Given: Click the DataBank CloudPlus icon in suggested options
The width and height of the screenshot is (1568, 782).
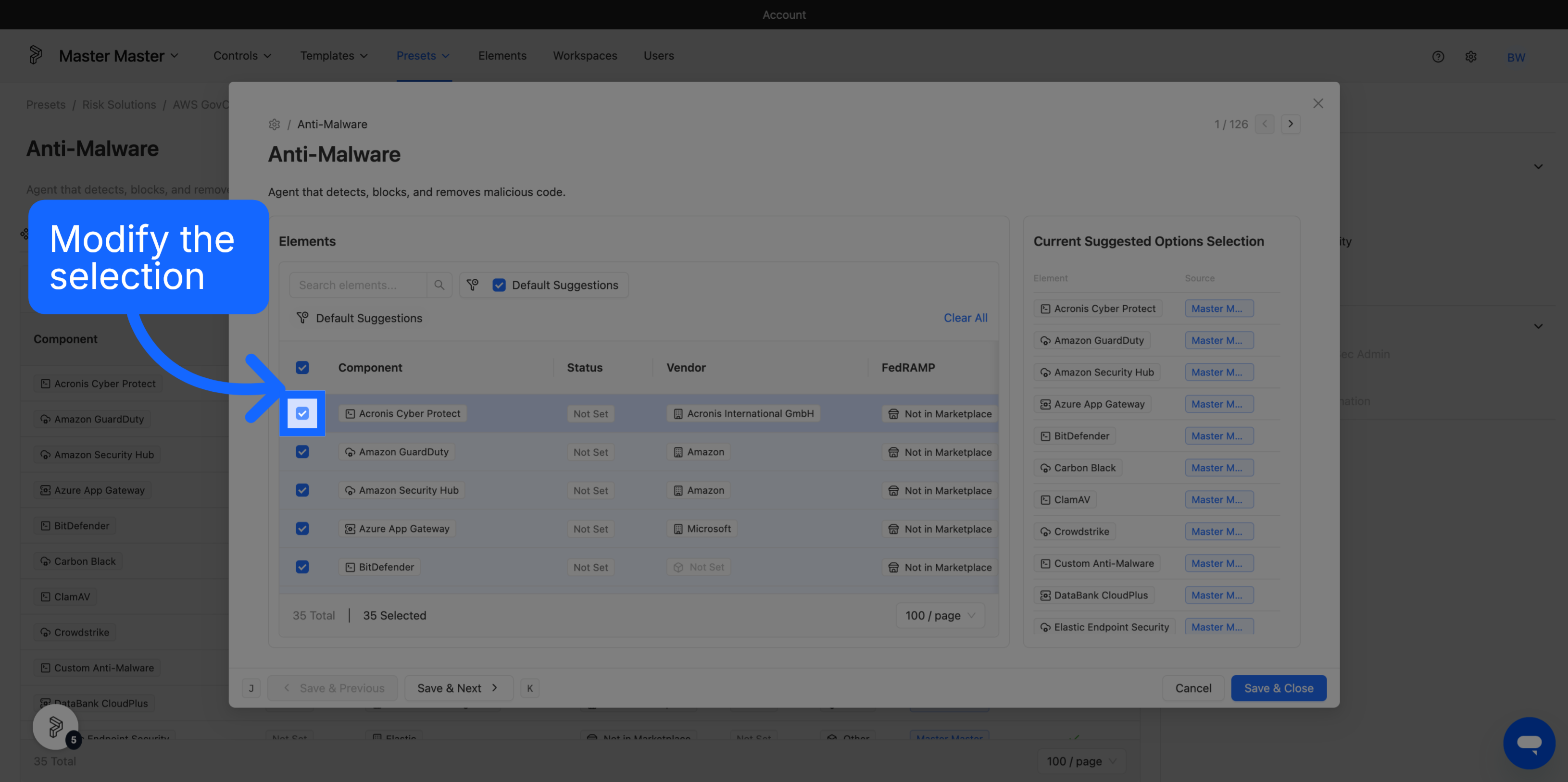Looking at the screenshot, I should click(x=1045, y=595).
